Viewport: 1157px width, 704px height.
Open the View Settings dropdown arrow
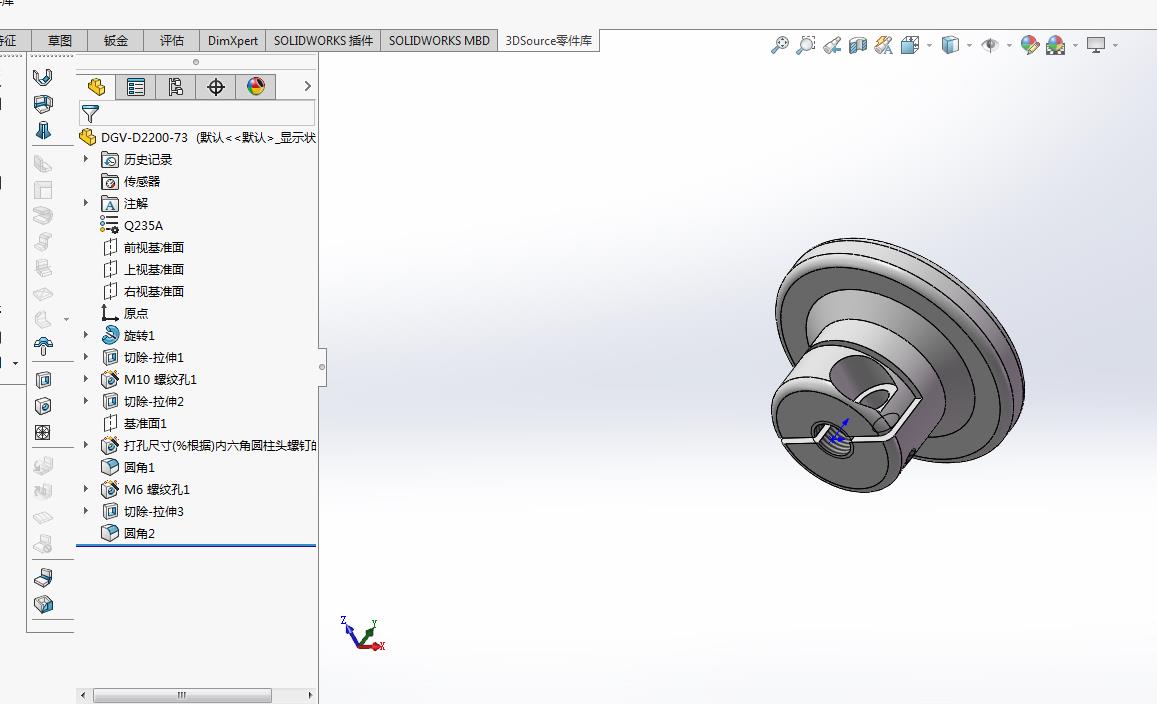click(1115, 45)
